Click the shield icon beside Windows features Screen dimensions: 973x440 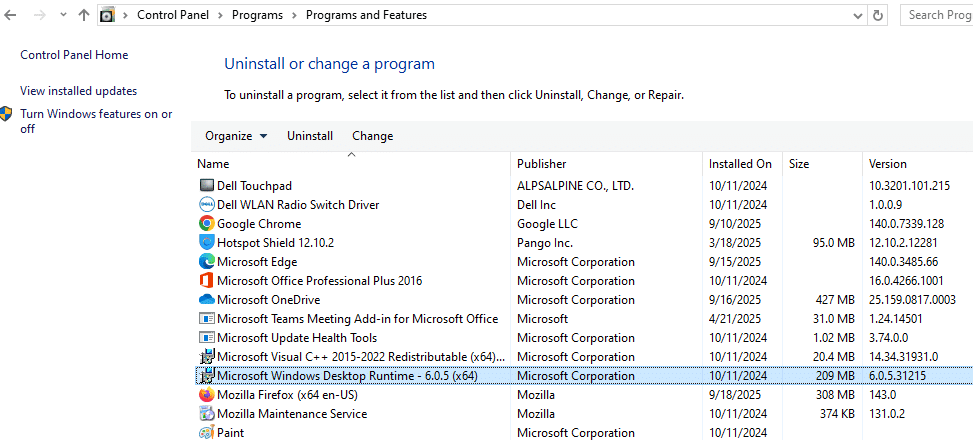coord(6,114)
